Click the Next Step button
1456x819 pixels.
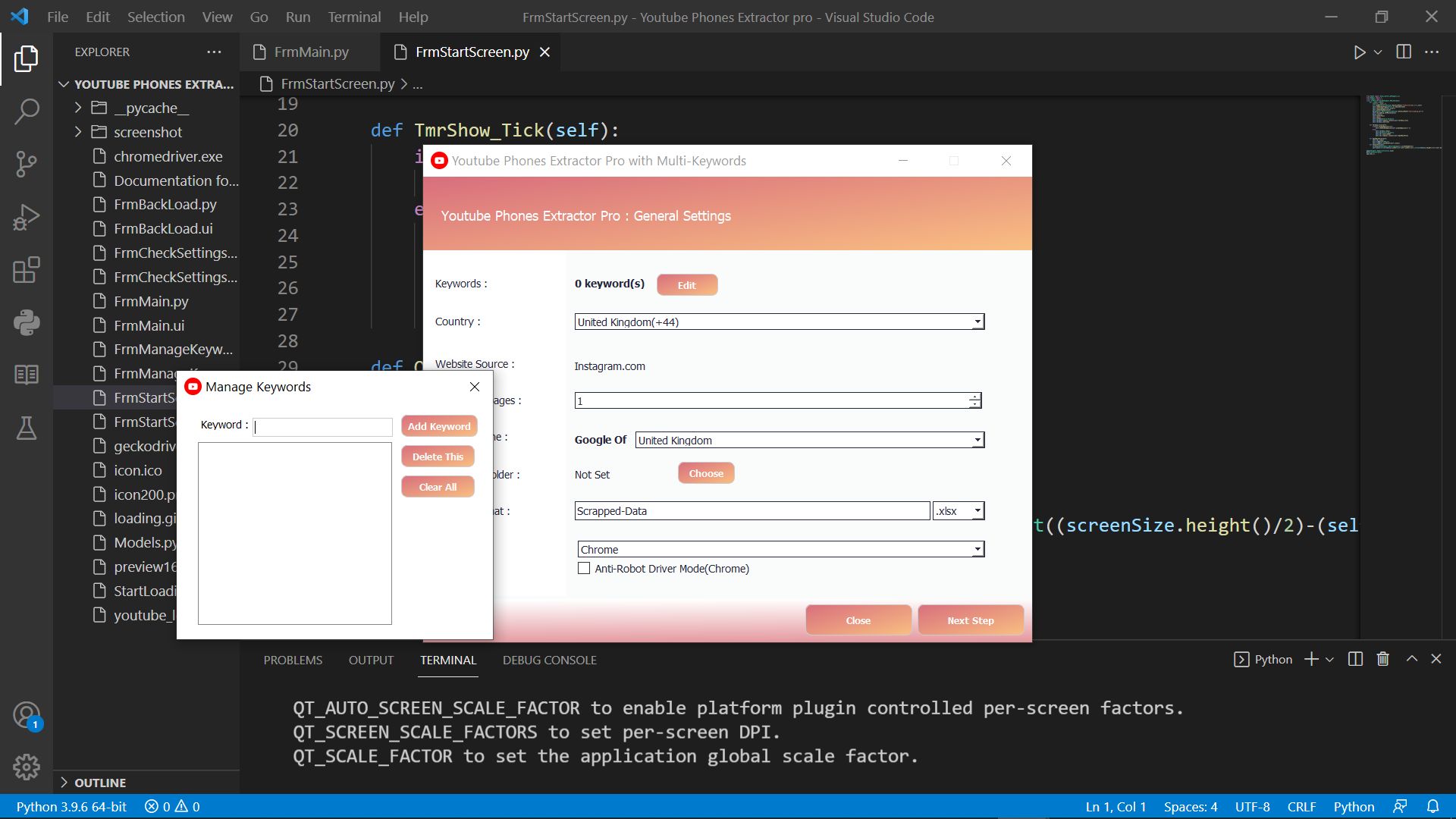(971, 620)
